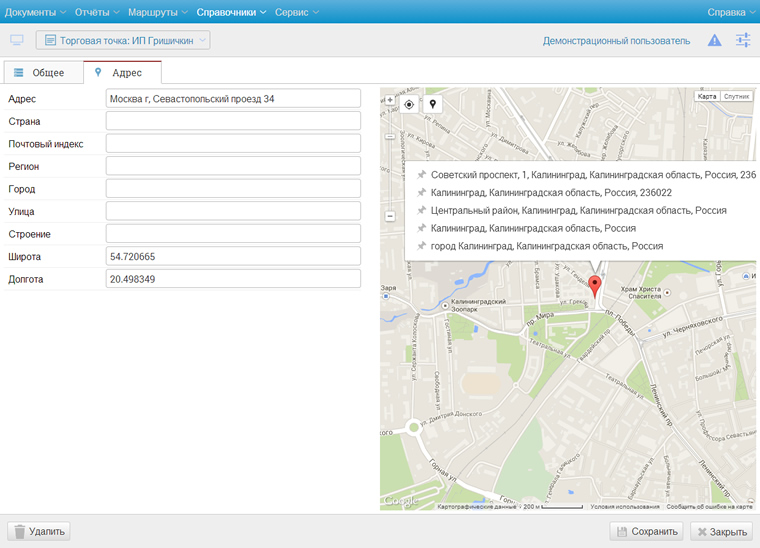This screenshot has height=548, width=760.
Task: Click the Широта field with 54.720665
Action: coord(233,256)
